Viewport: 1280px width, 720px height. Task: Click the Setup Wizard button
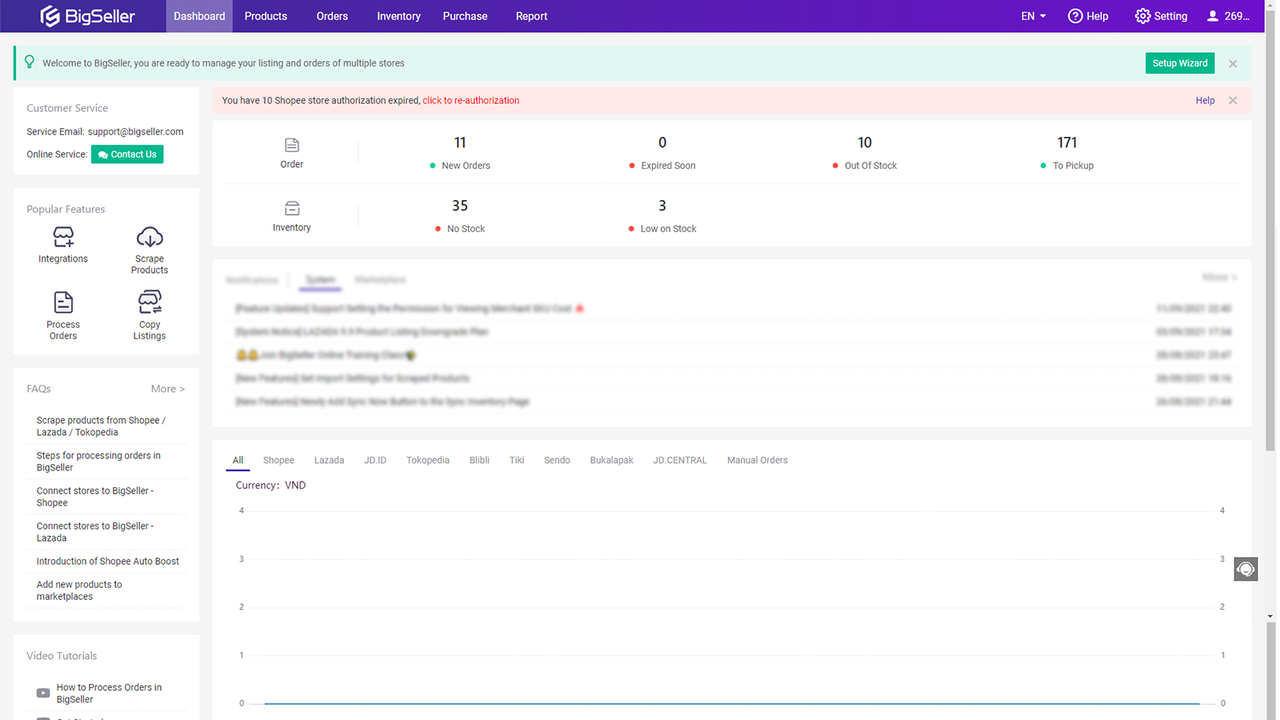1180,63
